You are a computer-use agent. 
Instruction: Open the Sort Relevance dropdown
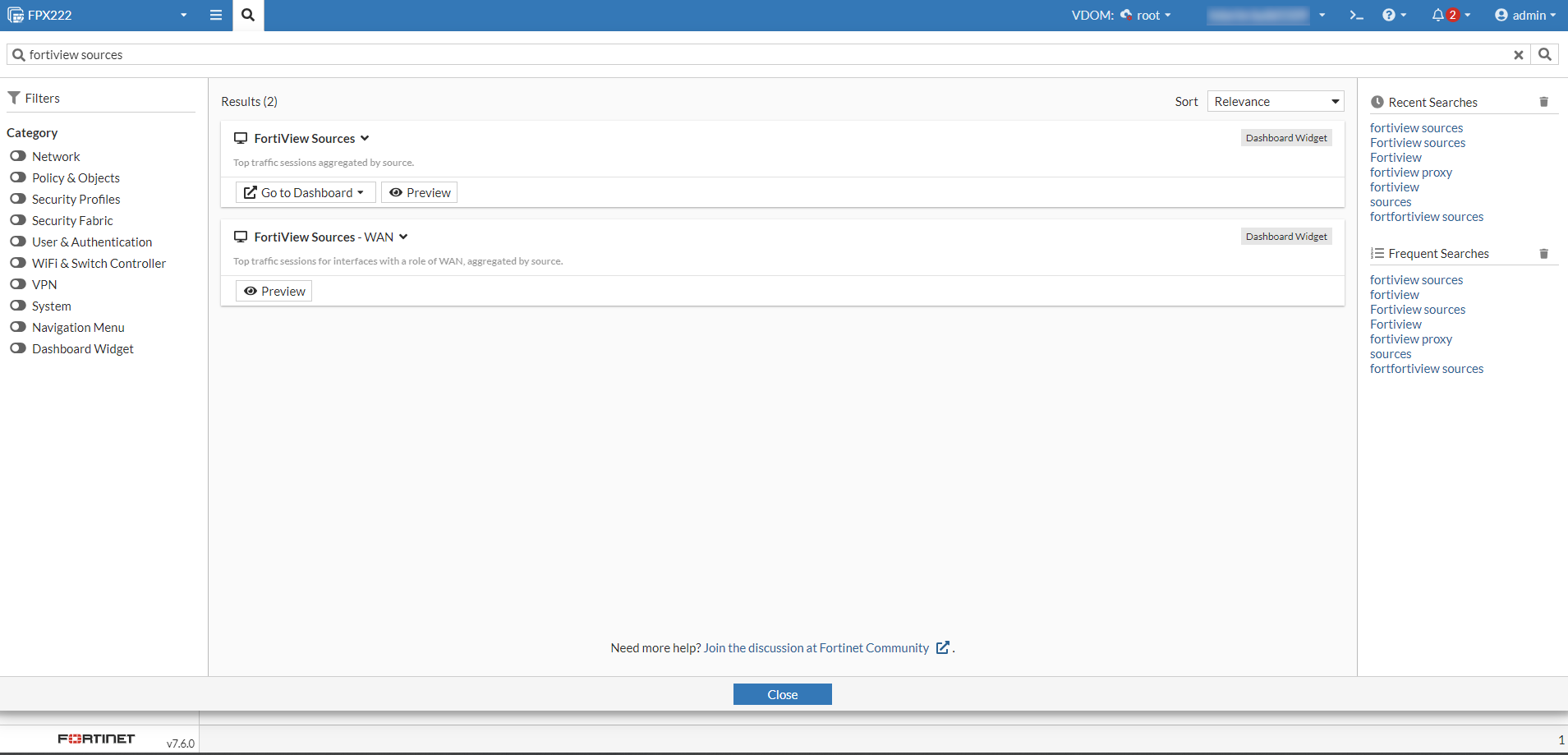tap(1276, 101)
